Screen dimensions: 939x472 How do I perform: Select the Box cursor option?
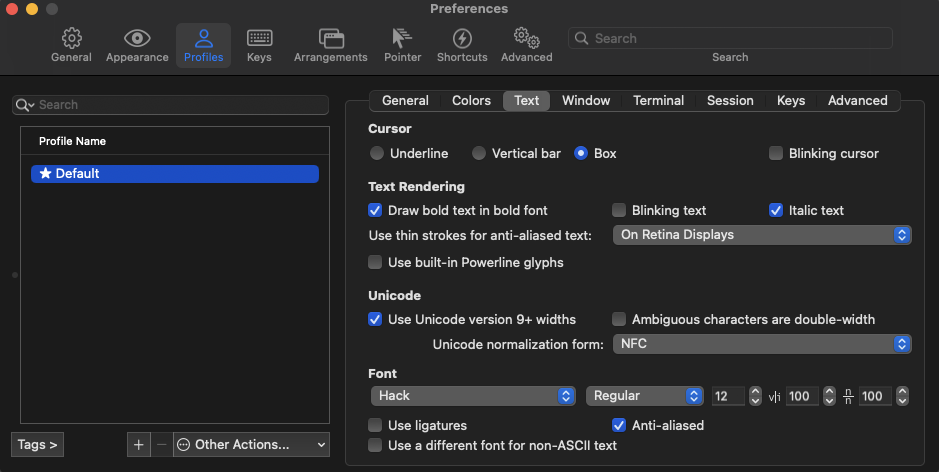[581, 153]
